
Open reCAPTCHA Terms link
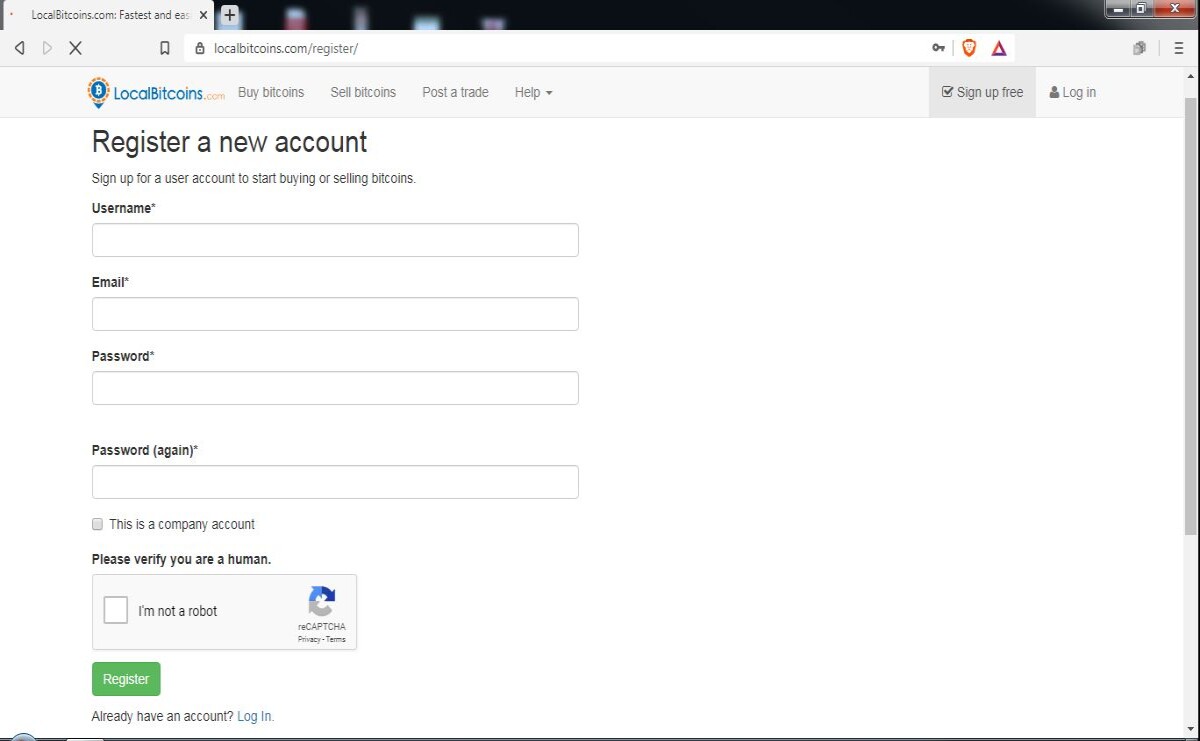(x=336, y=639)
